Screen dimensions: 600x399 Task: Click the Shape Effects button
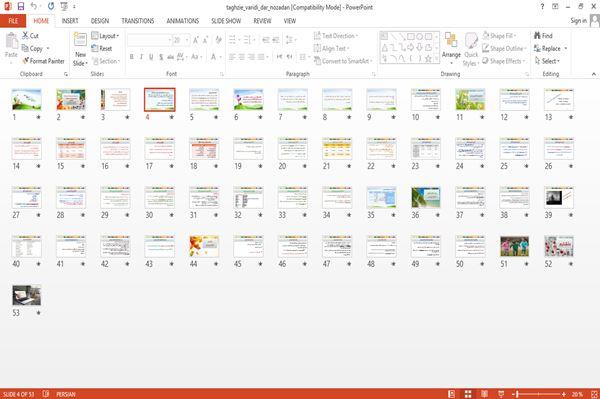(504, 61)
